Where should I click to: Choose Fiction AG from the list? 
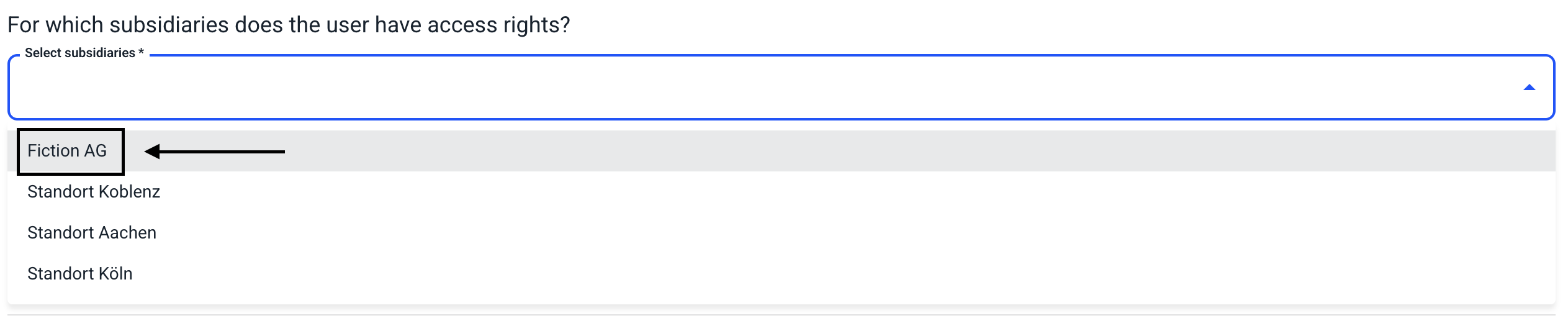(x=67, y=151)
